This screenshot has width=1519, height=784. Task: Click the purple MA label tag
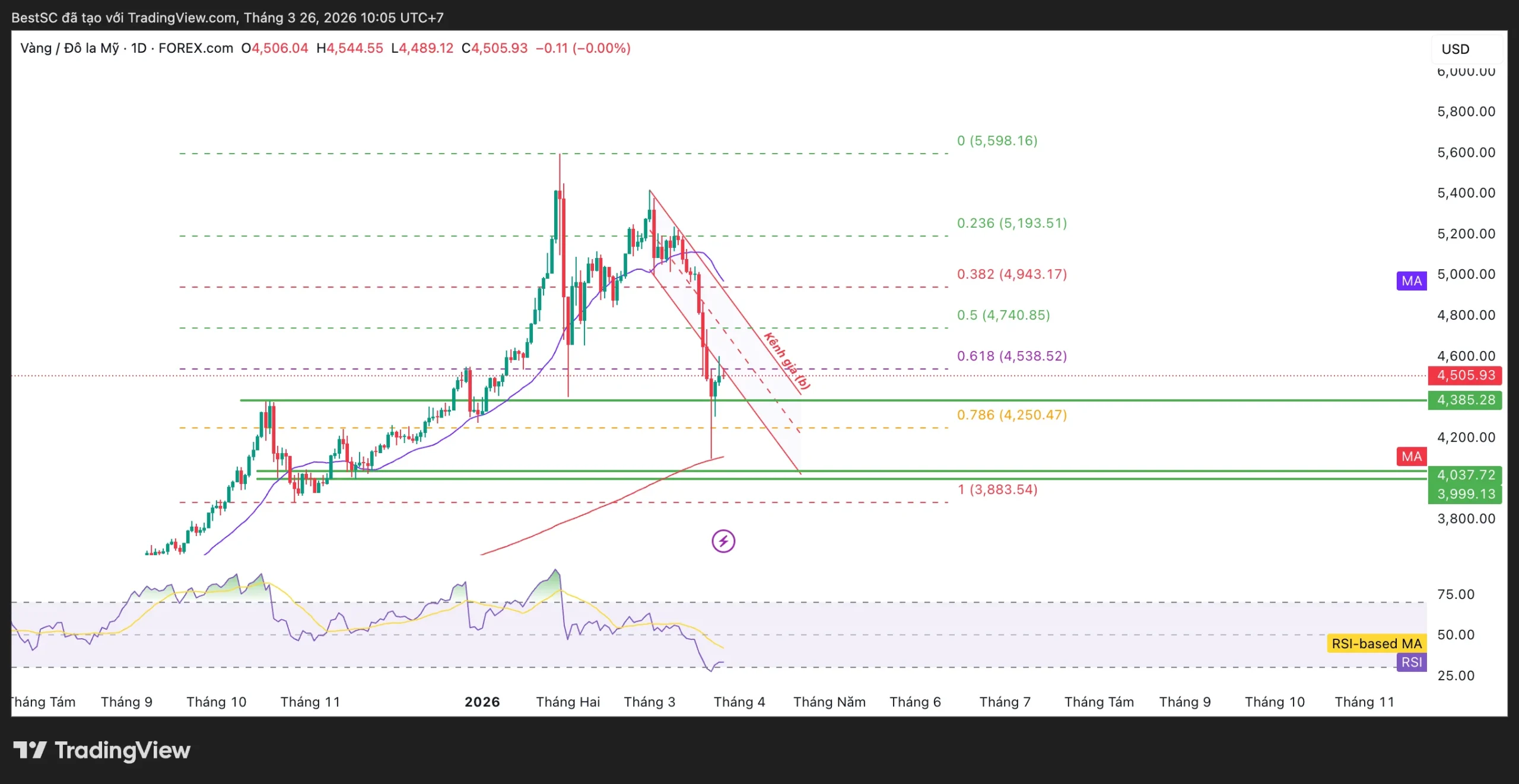click(1411, 281)
